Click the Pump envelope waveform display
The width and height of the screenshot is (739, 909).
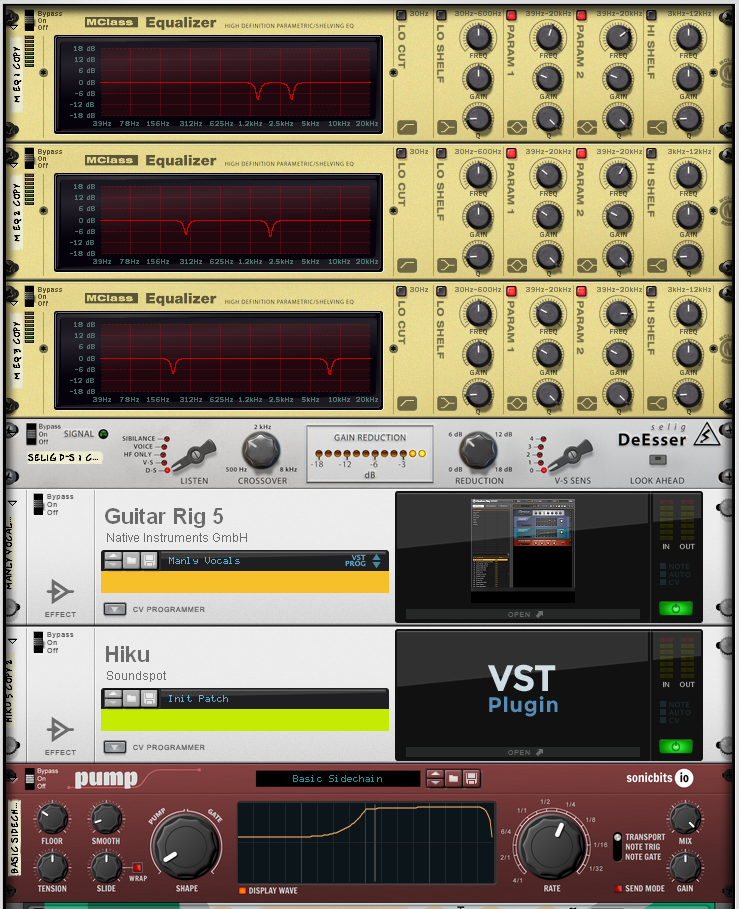pos(366,842)
